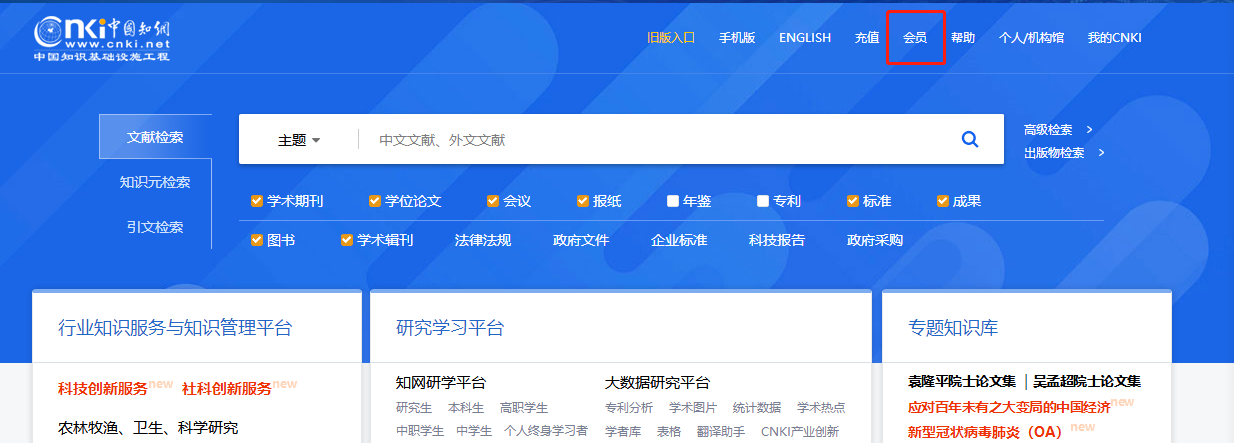Screen dimensions: 1234x443
Task: Open 知网研学平台 link
Action: pos(441,382)
